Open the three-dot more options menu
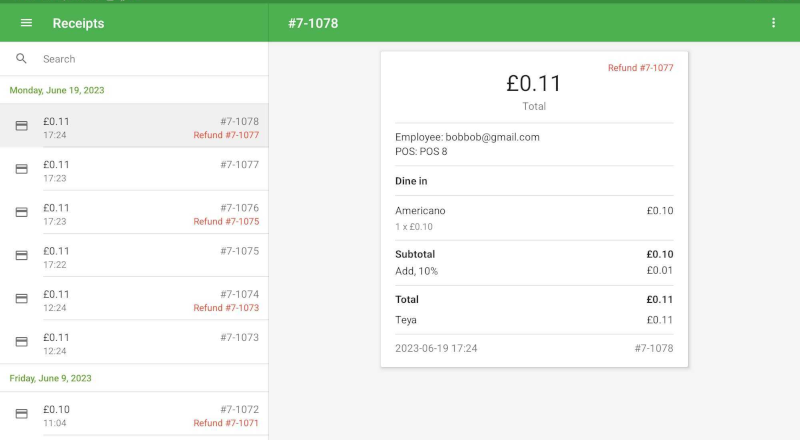The width and height of the screenshot is (800, 440). (x=773, y=23)
